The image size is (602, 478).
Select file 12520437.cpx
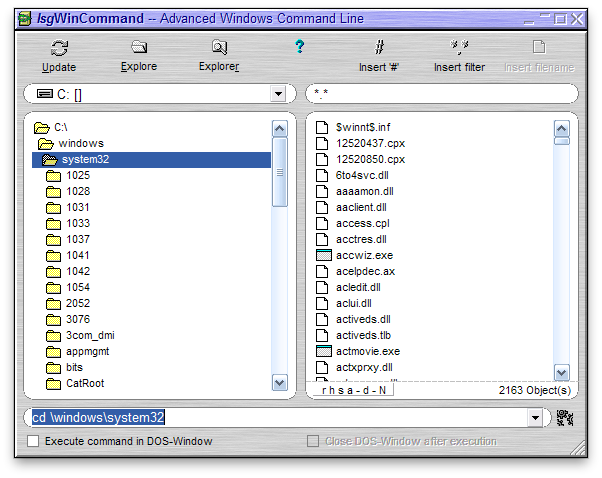coord(370,144)
